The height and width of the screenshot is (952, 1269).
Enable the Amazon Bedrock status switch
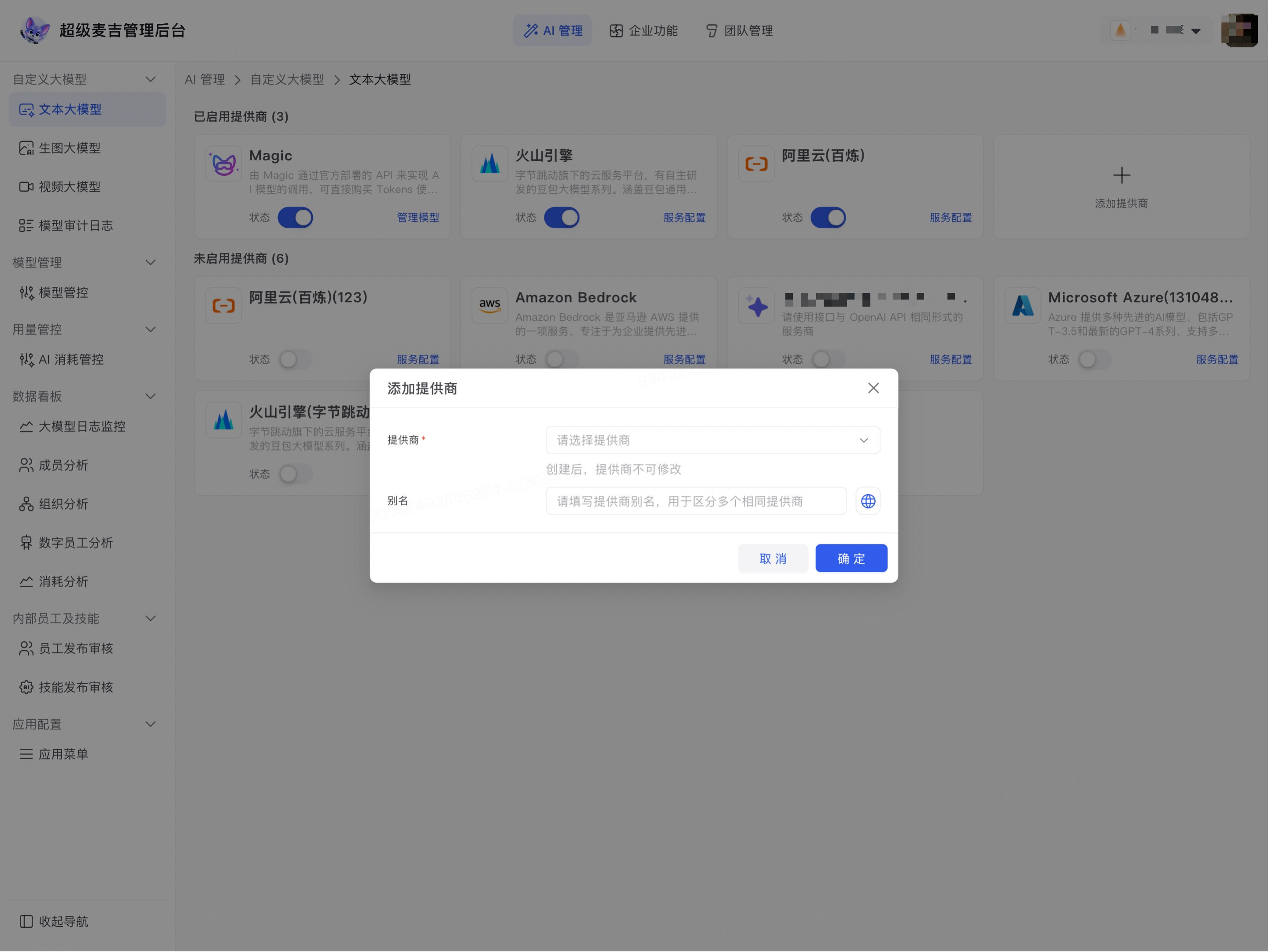[x=562, y=360]
